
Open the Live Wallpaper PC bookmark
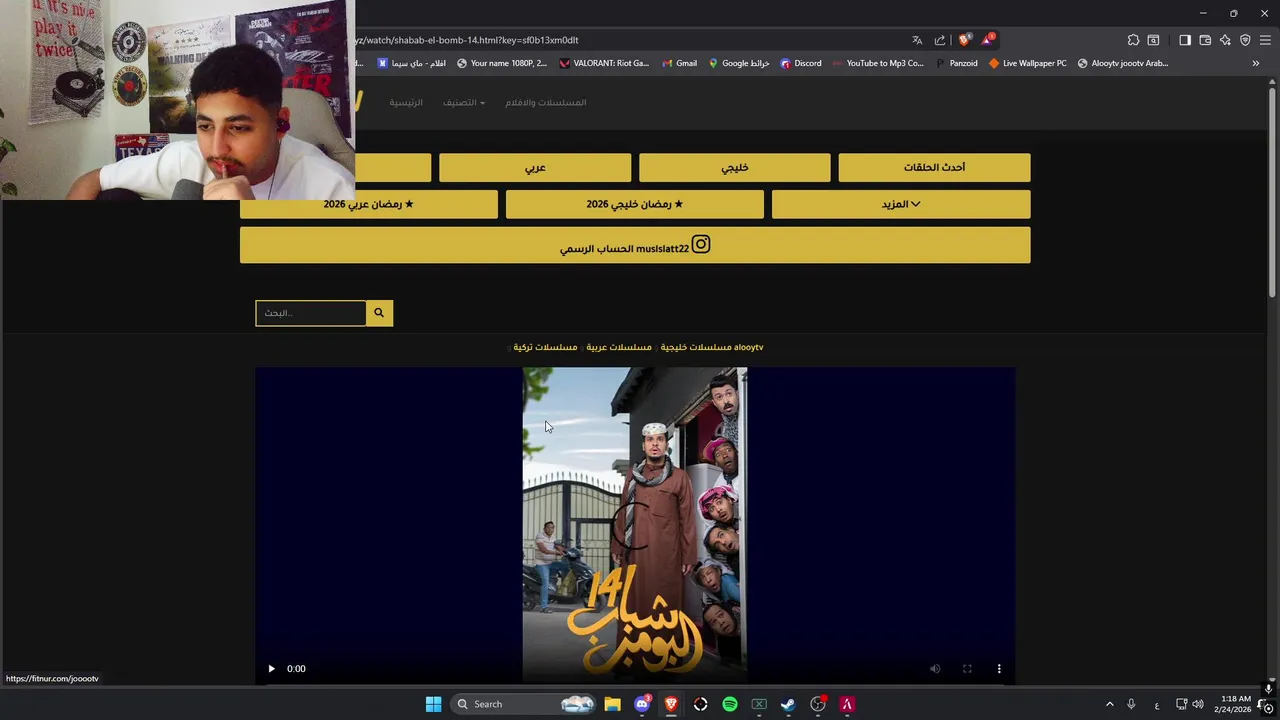point(1027,63)
